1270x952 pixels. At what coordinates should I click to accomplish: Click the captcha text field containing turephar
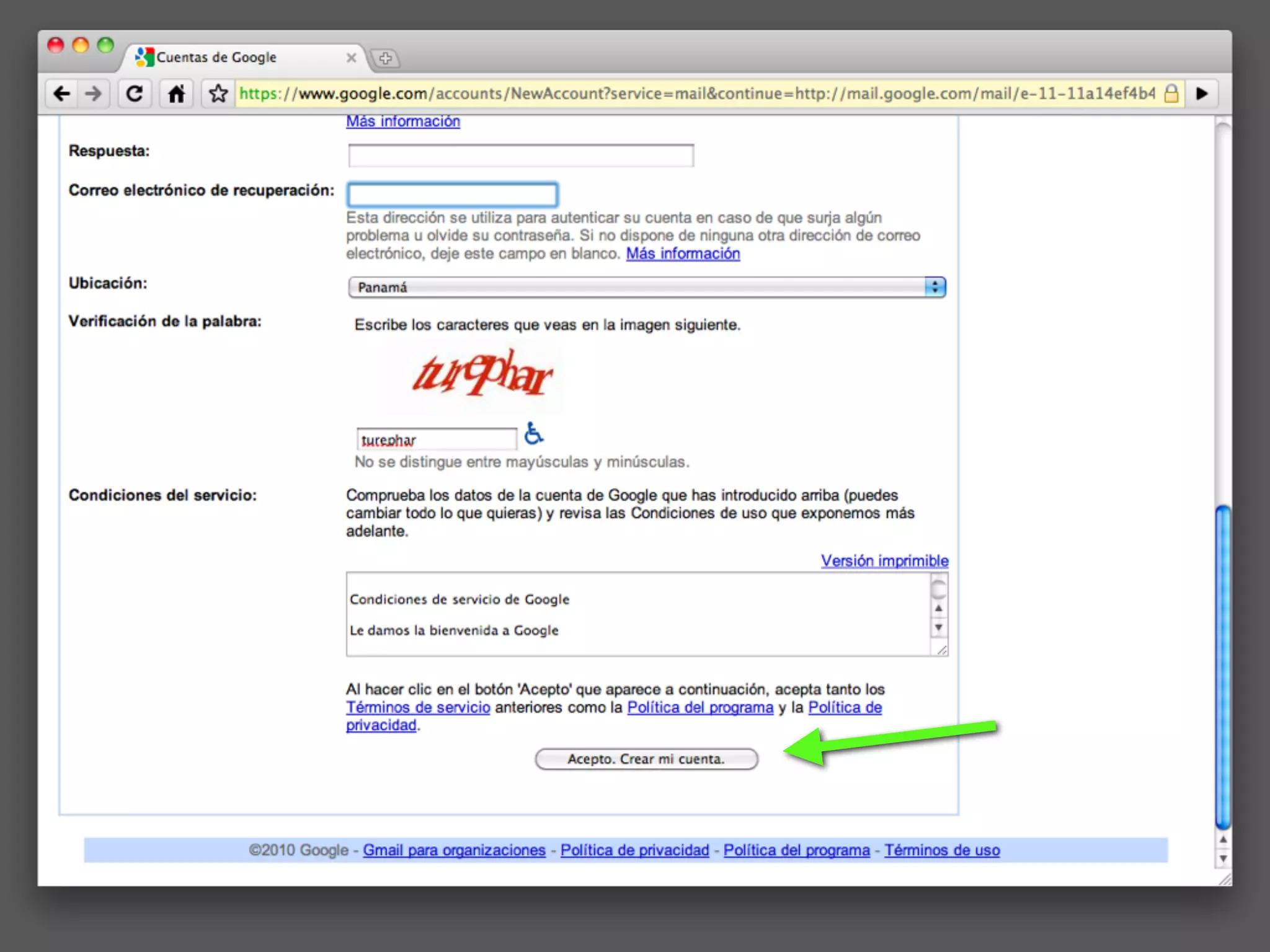coord(436,439)
